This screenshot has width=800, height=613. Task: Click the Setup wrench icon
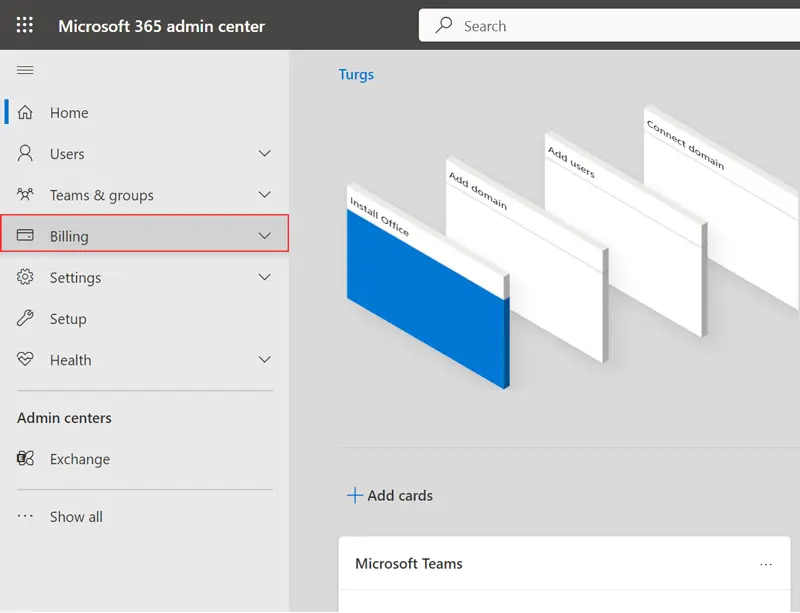[x=26, y=319]
